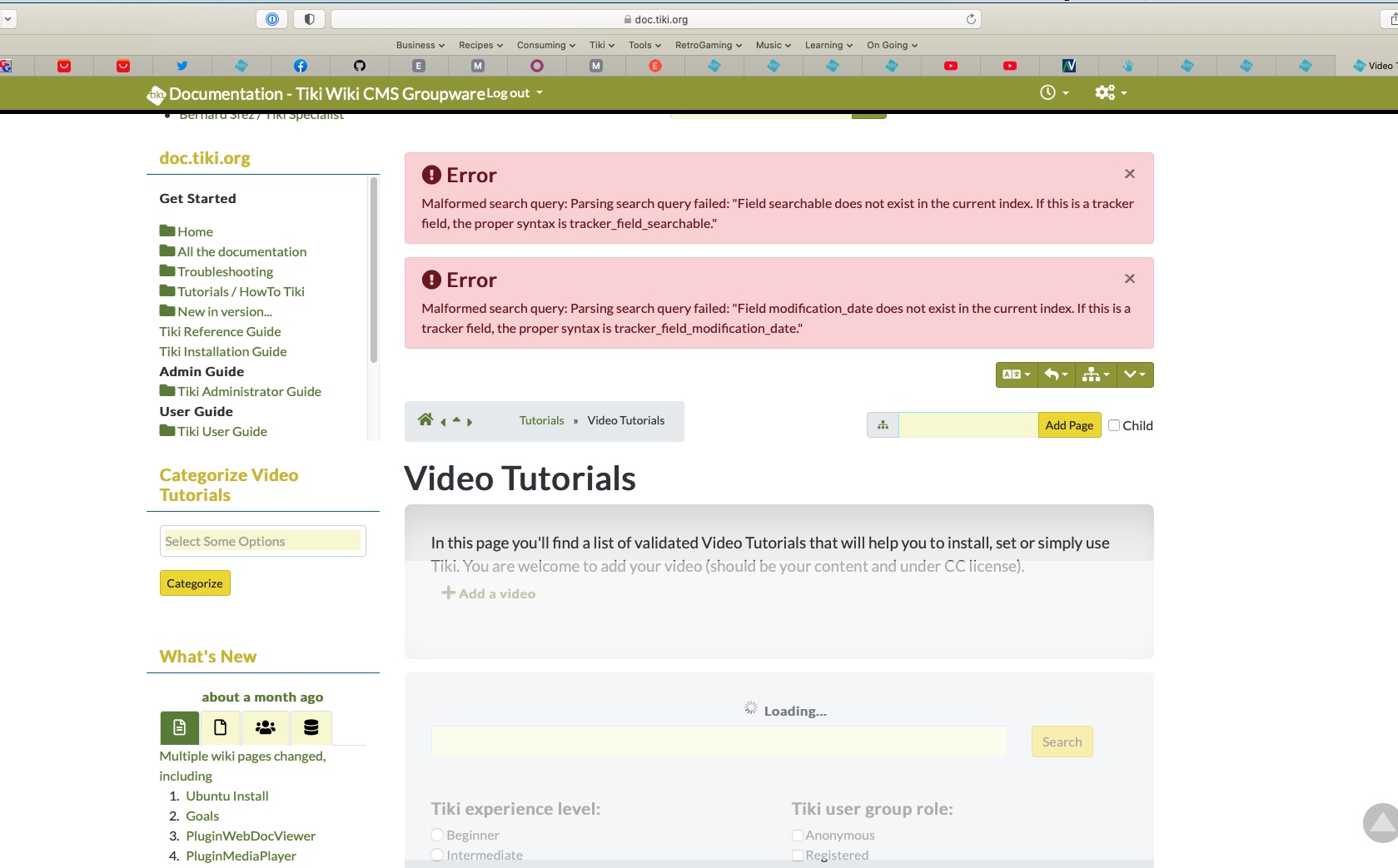Select the database icon in What's New
This screenshot has width=1398, height=868.
(311, 727)
